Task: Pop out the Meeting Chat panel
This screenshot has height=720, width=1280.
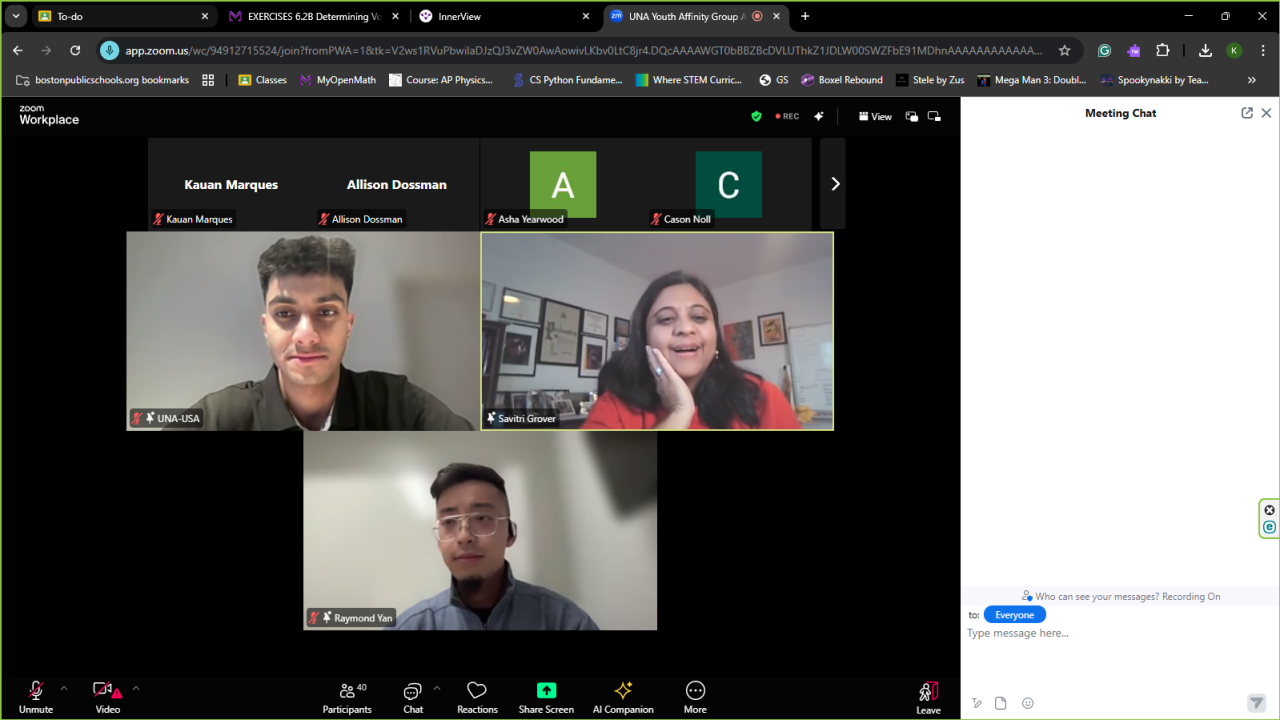Action: click(x=1247, y=113)
